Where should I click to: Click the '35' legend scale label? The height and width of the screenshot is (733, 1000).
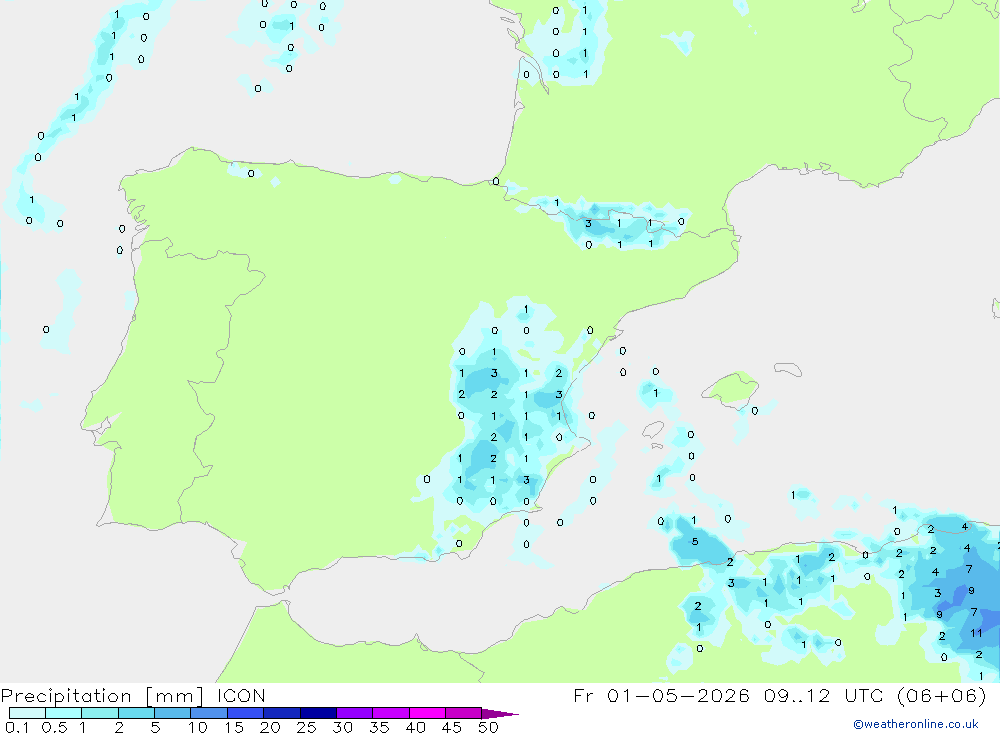pos(379,727)
